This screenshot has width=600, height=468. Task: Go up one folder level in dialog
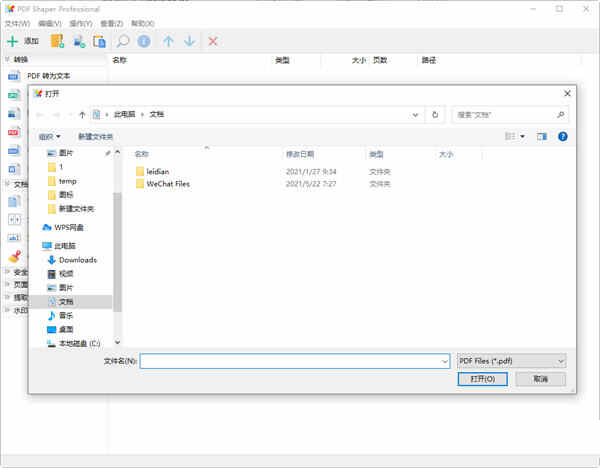point(81,115)
